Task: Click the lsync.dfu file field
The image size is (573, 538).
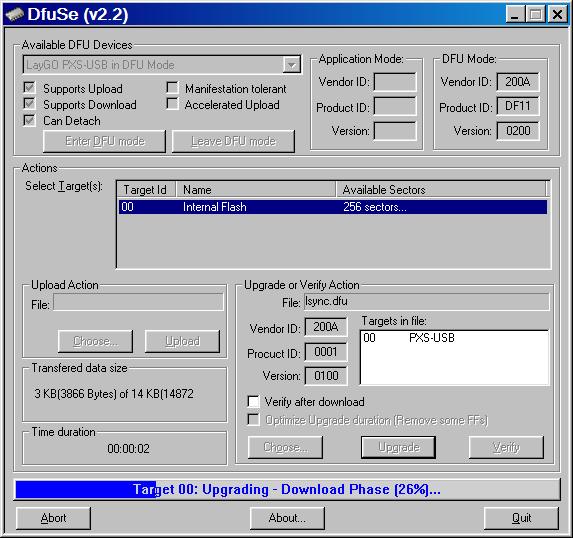Action: [426, 302]
